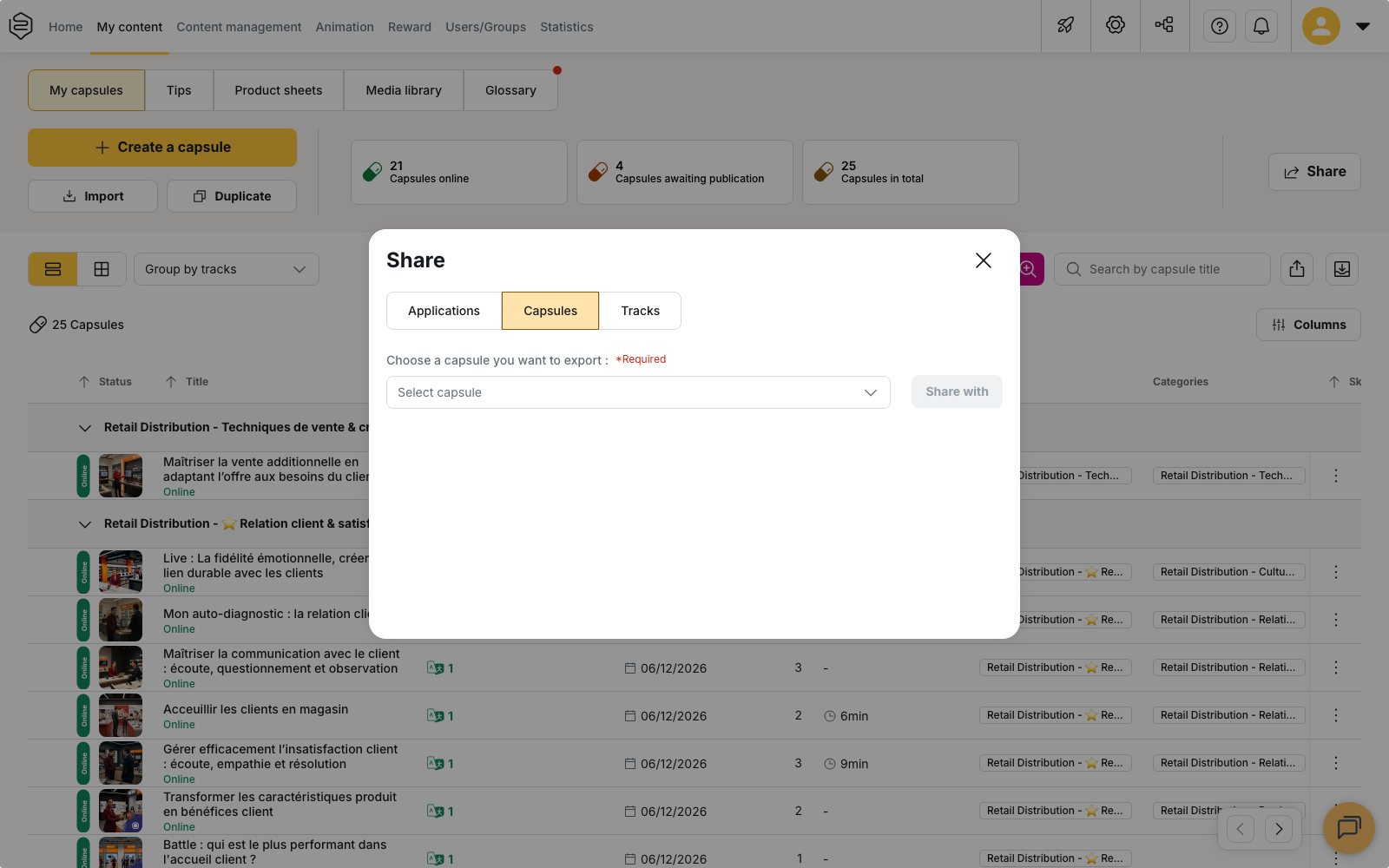Open the Statistics menu

click(567, 27)
